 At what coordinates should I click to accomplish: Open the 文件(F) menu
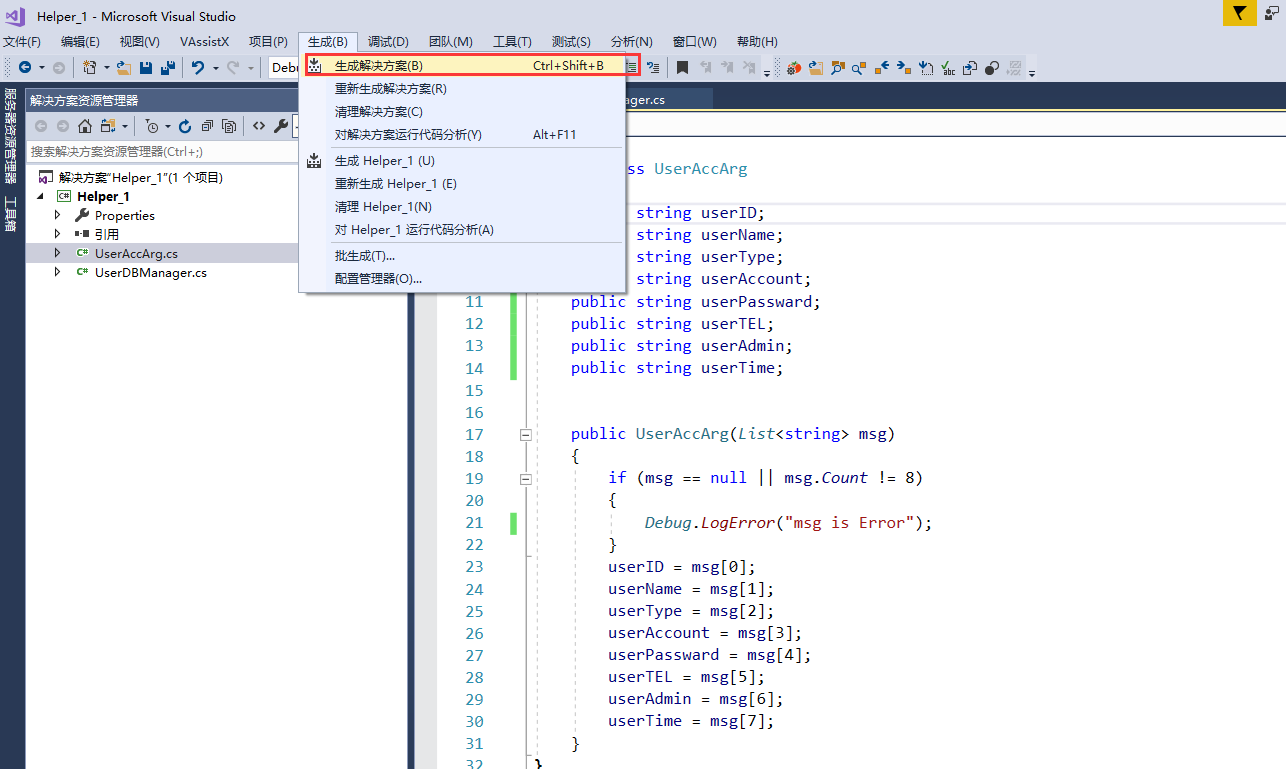point(22,41)
